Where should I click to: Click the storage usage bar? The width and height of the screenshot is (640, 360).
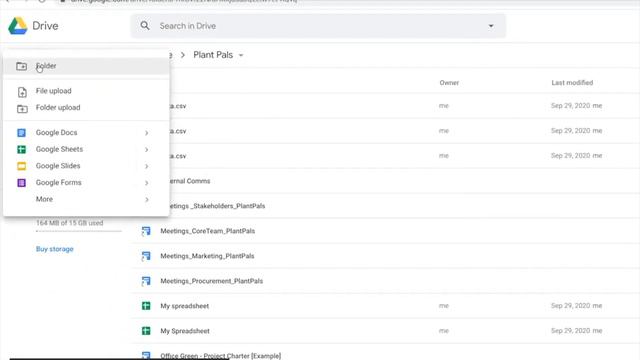click(79, 231)
